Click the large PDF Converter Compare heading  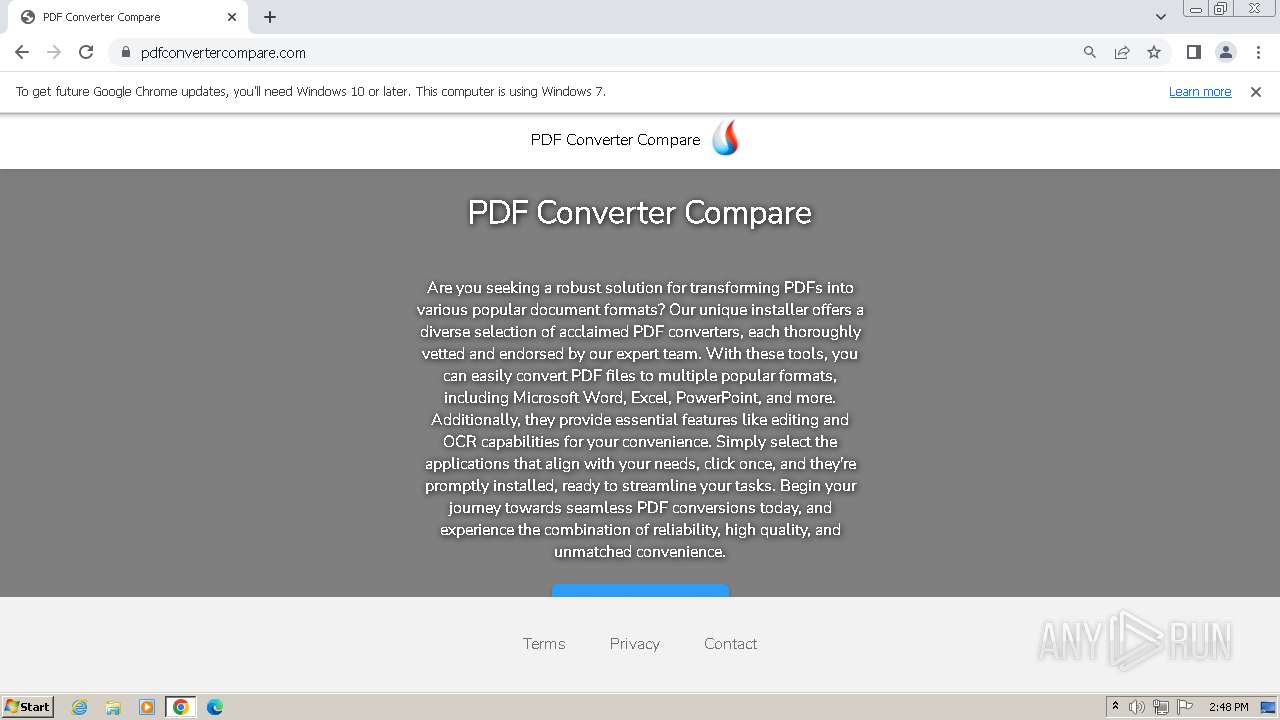[x=640, y=212]
